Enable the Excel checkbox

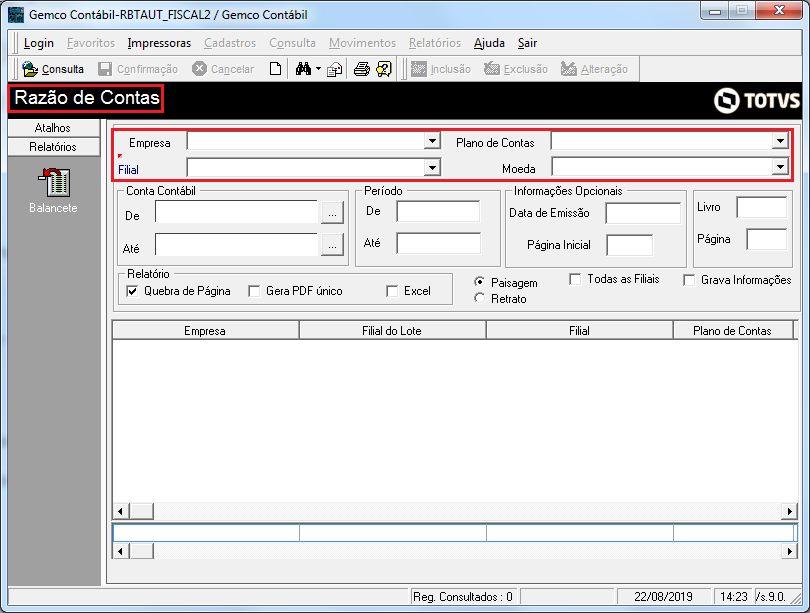click(x=392, y=291)
